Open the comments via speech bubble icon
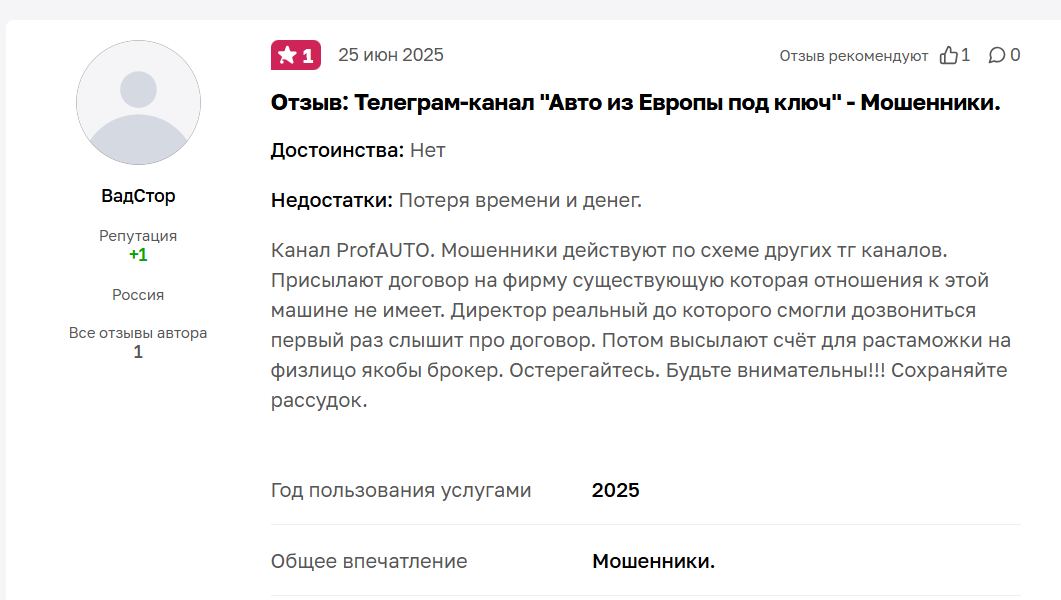 (998, 56)
